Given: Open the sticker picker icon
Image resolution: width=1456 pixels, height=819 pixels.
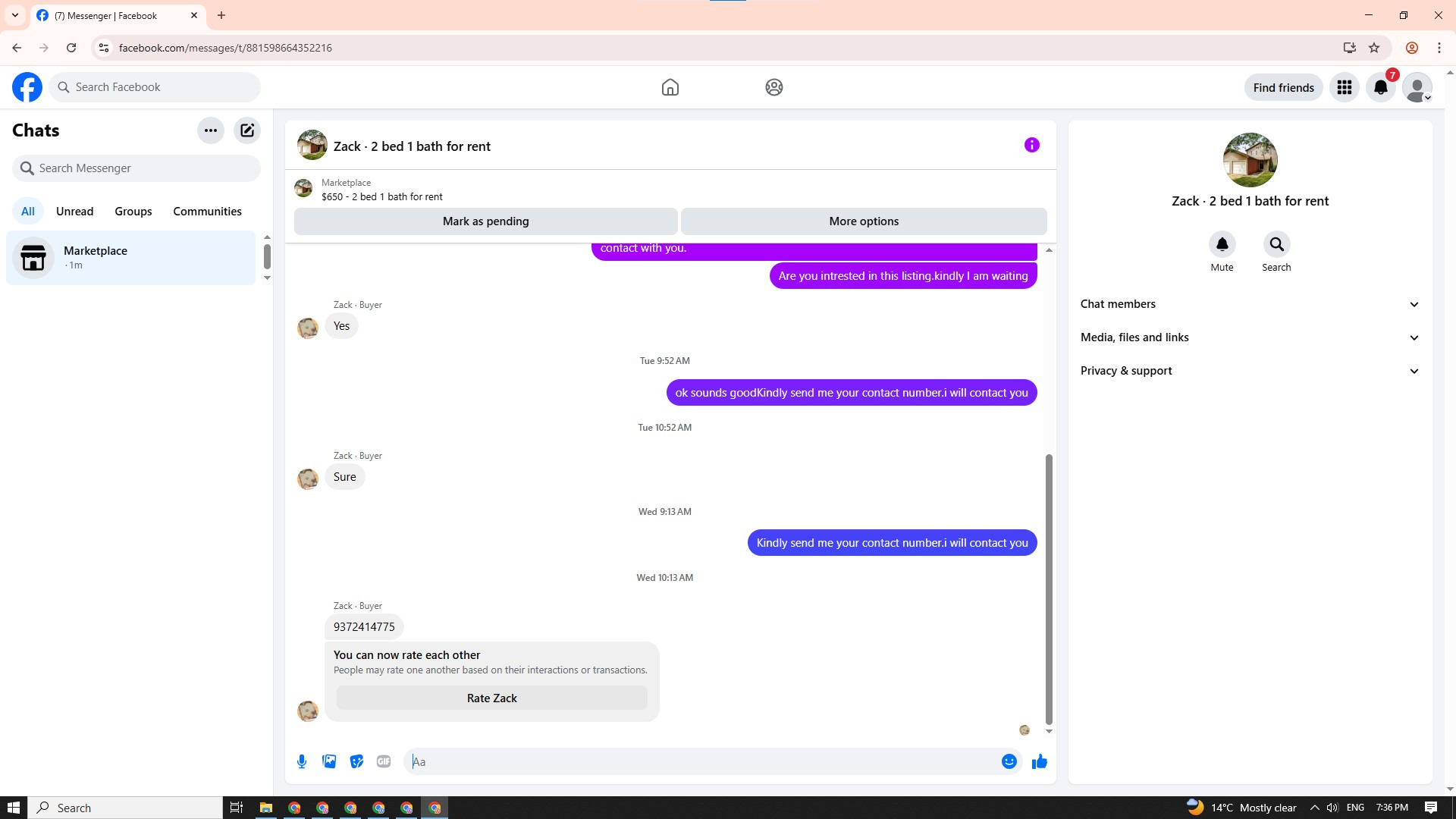Looking at the screenshot, I should pyautogui.click(x=356, y=761).
